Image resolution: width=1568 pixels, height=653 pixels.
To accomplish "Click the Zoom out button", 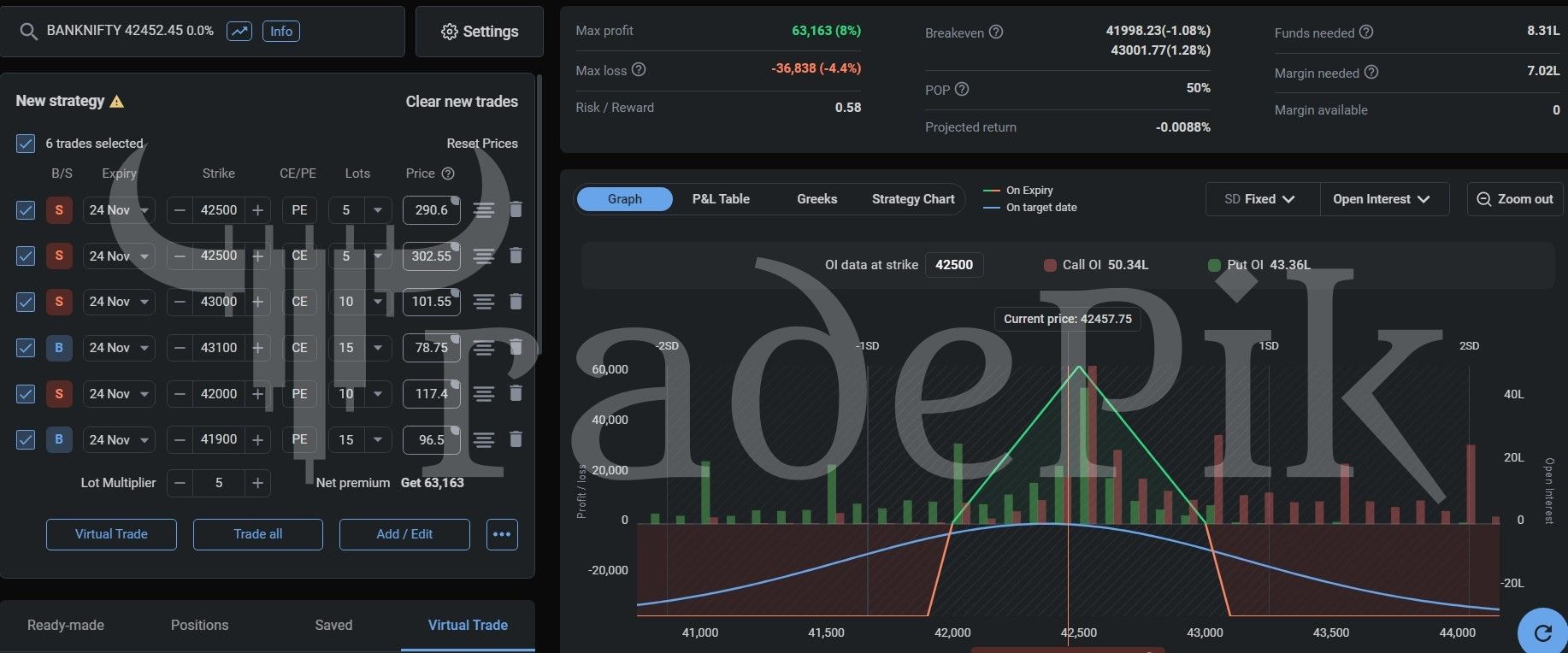I will coord(1515,199).
